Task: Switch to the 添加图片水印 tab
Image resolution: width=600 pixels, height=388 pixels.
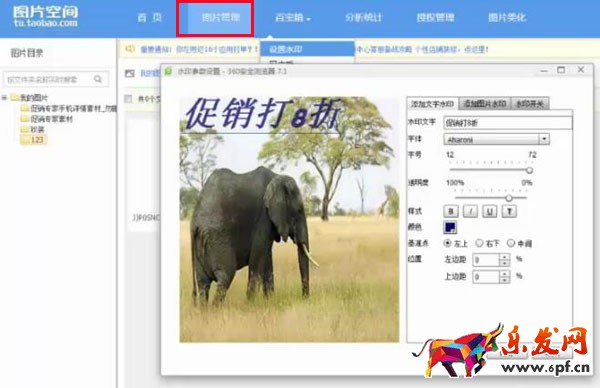Action: click(485, 104)
